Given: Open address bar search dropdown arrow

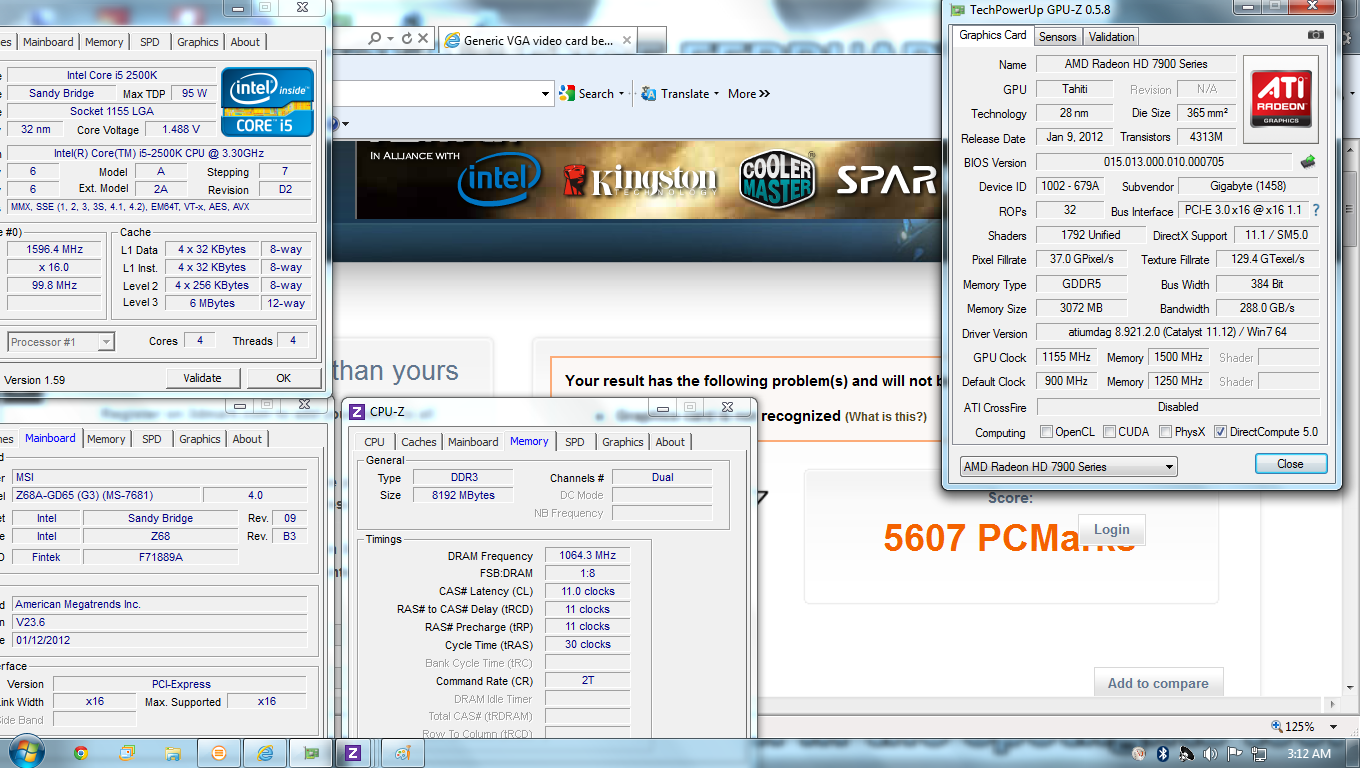Looking at the screenshot, I should pos(388,39).
